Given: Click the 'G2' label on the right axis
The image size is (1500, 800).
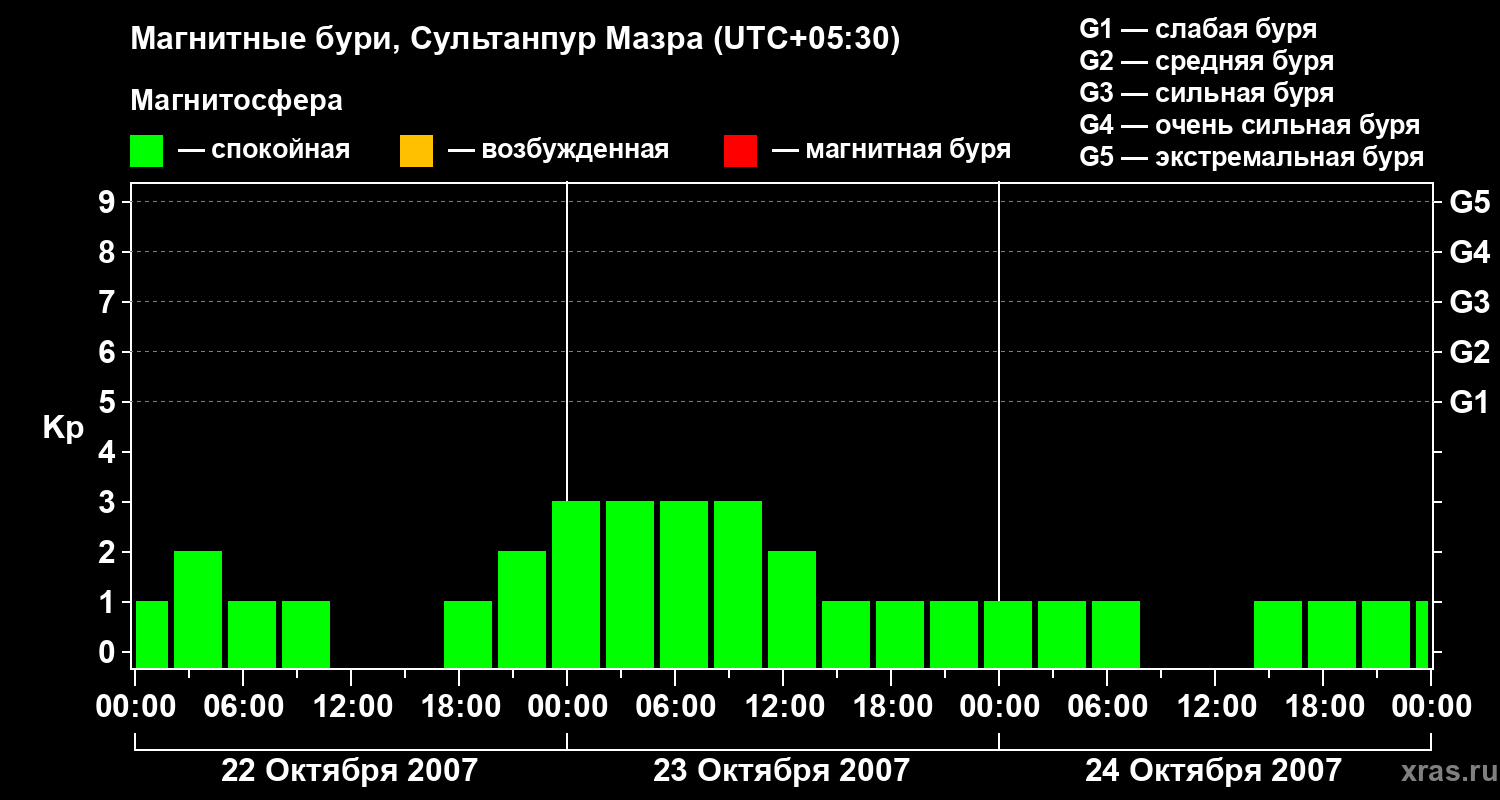Looking at the screenshot, I should click(1470, 352).
